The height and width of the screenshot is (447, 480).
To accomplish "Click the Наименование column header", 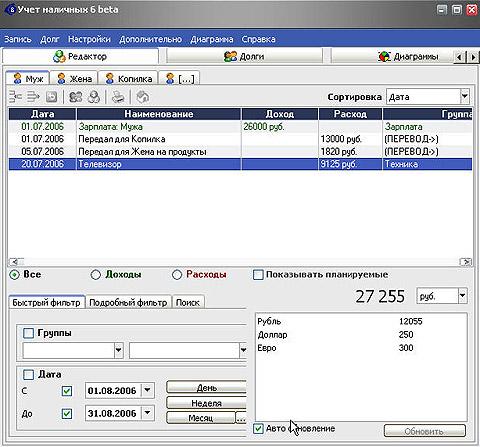I will click(159, 114).
